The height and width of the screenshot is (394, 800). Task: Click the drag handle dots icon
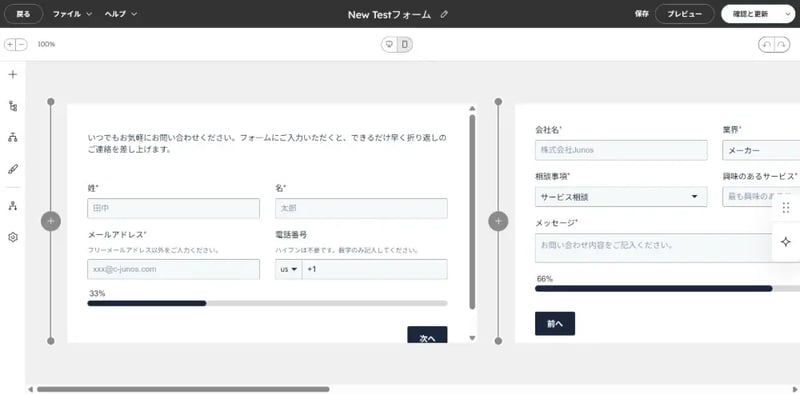pyautogui.click(x=786, y=207)
